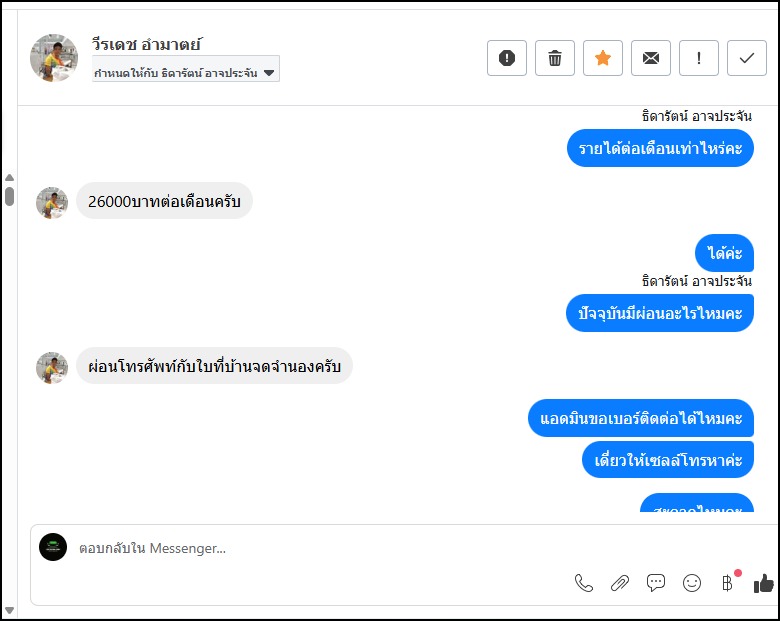Click the exclamation mark priority icon

(699, 58)
